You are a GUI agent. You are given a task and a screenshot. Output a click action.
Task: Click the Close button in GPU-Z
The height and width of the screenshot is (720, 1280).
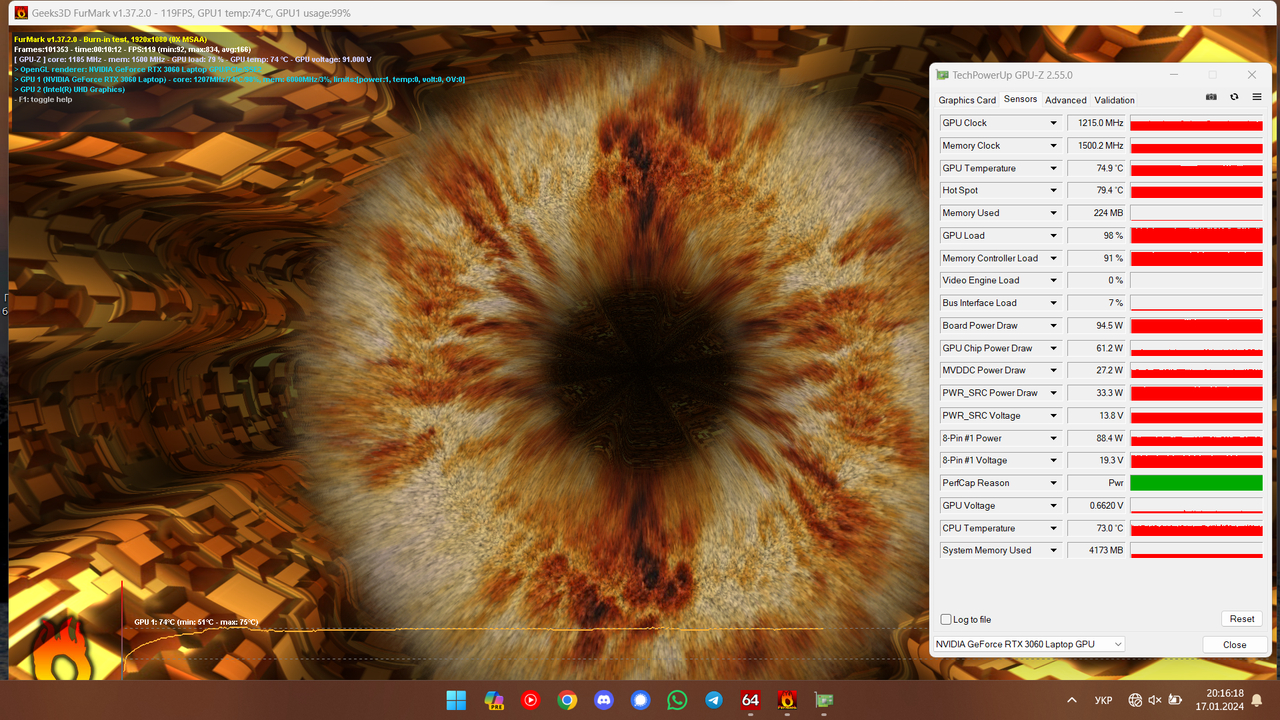click(x=1235, y=645)
